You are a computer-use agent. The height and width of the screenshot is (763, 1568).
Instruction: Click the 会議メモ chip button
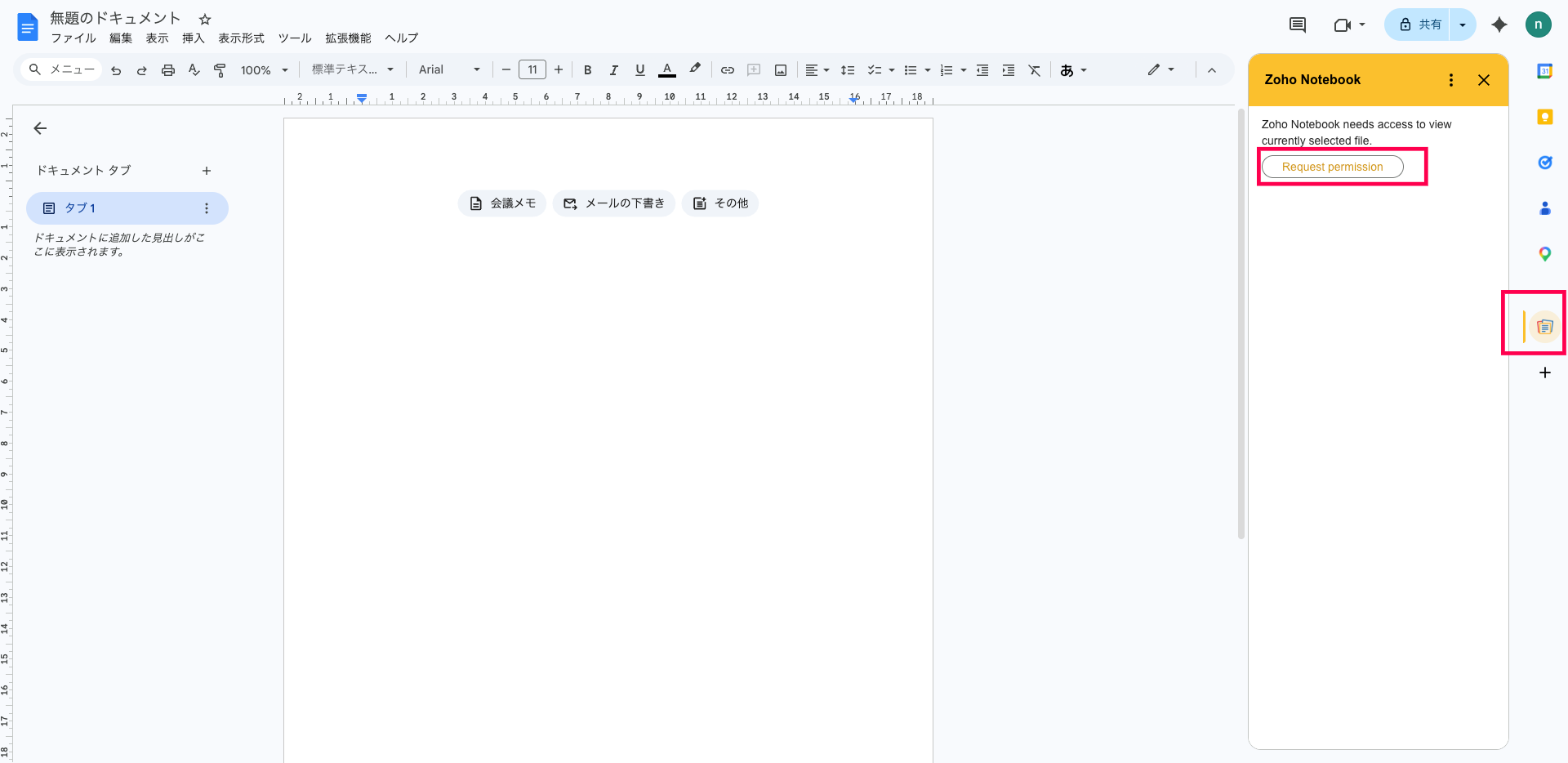coord(502,203)
